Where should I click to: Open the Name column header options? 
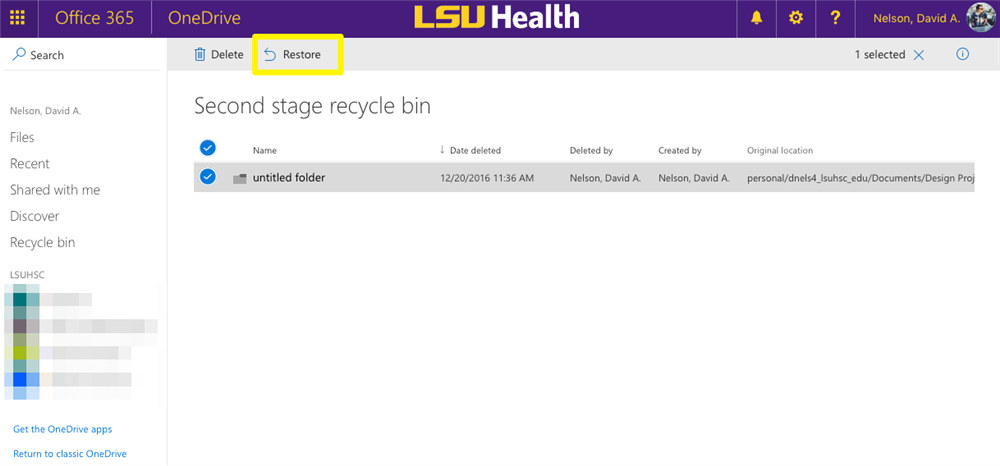pos(265,151)
